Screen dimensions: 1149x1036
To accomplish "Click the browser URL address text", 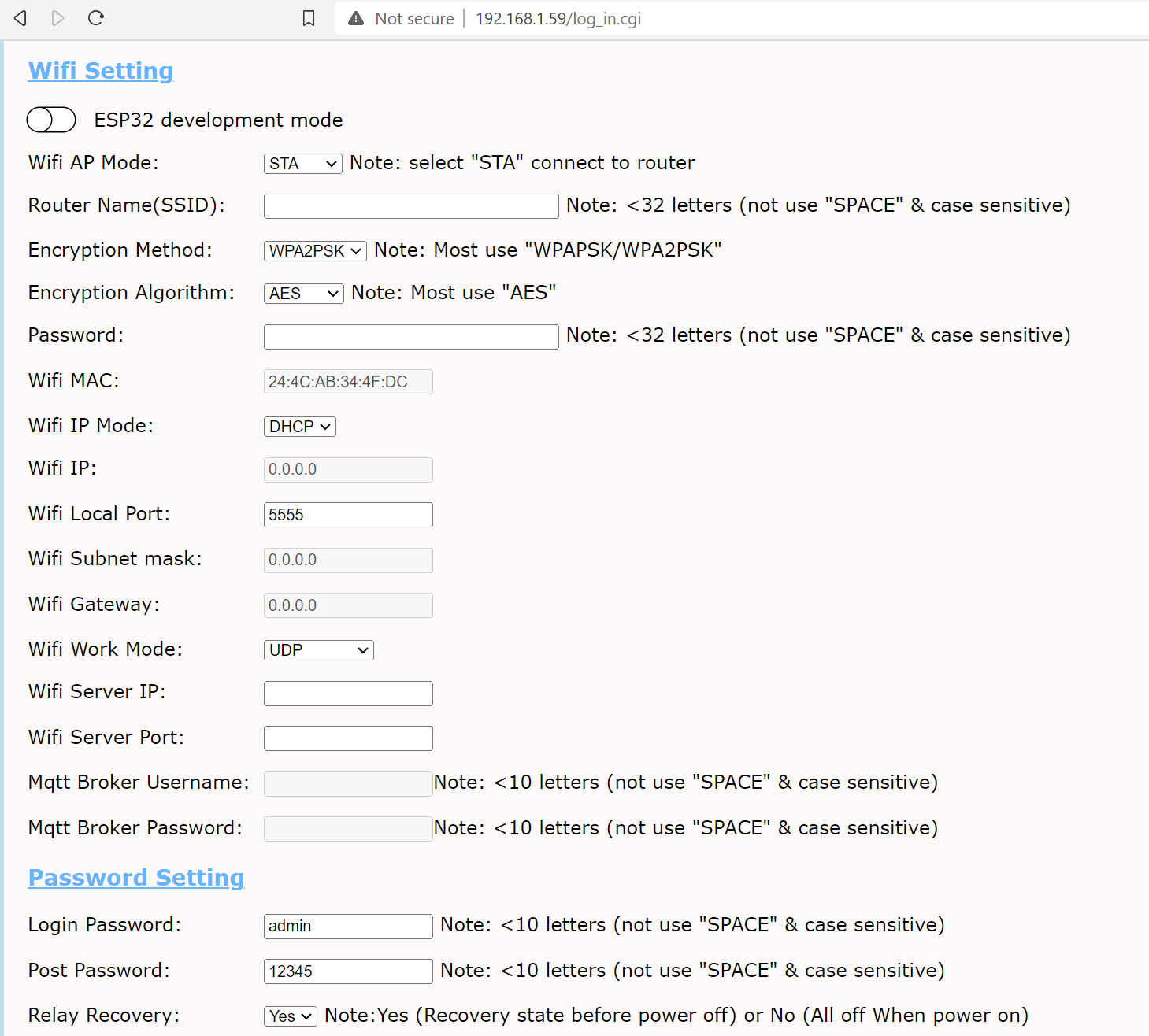I will point(558,19).
